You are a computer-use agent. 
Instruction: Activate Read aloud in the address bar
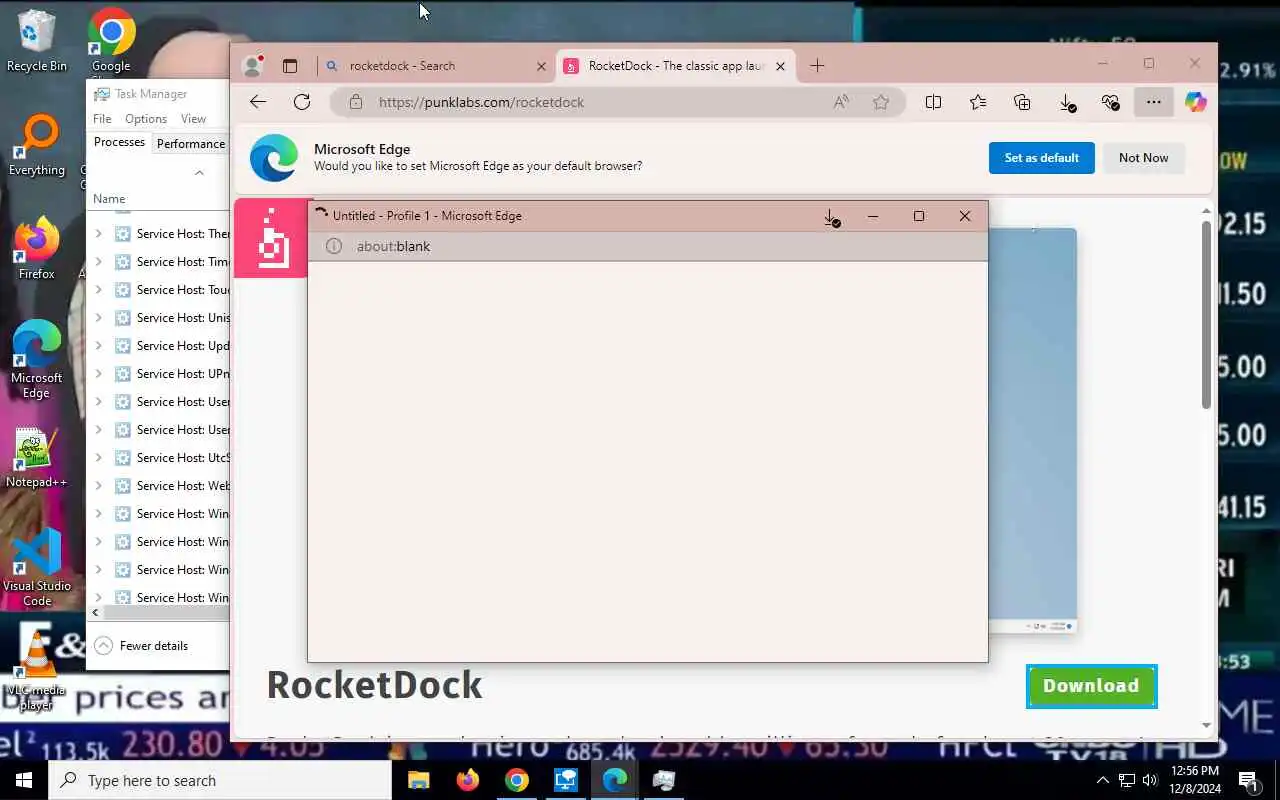pos(841,102)
